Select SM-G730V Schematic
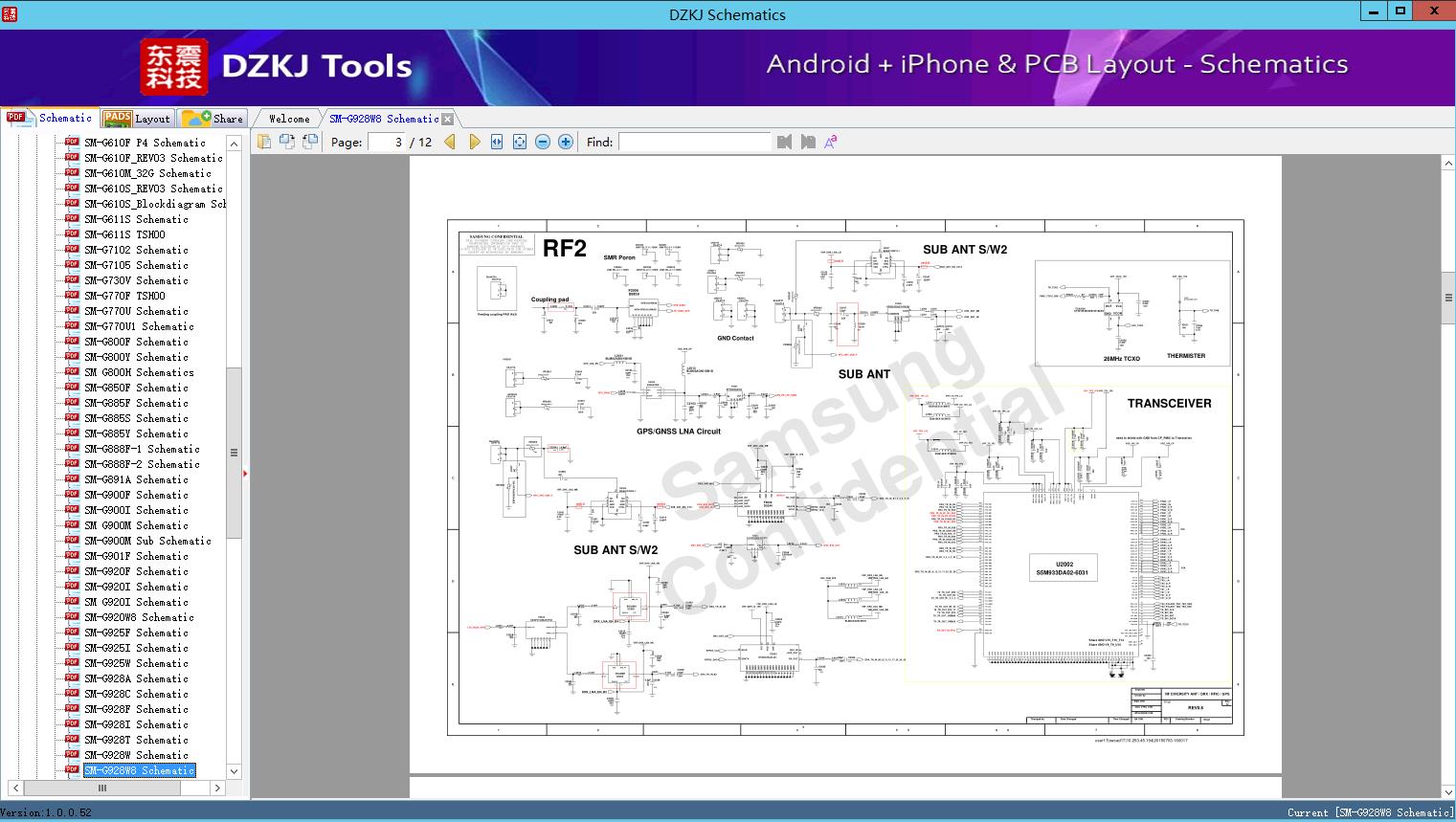This screenshot has width=1456, height=822. coord(136,280)
